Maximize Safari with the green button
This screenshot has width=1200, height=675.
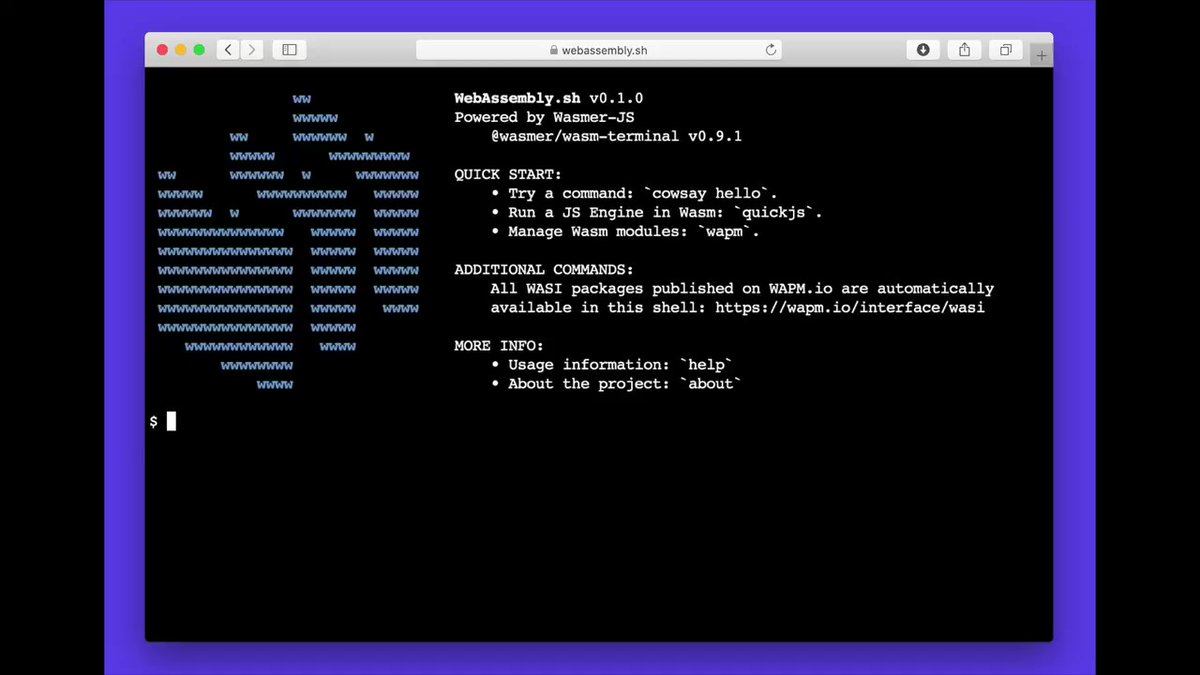[199, 50]
